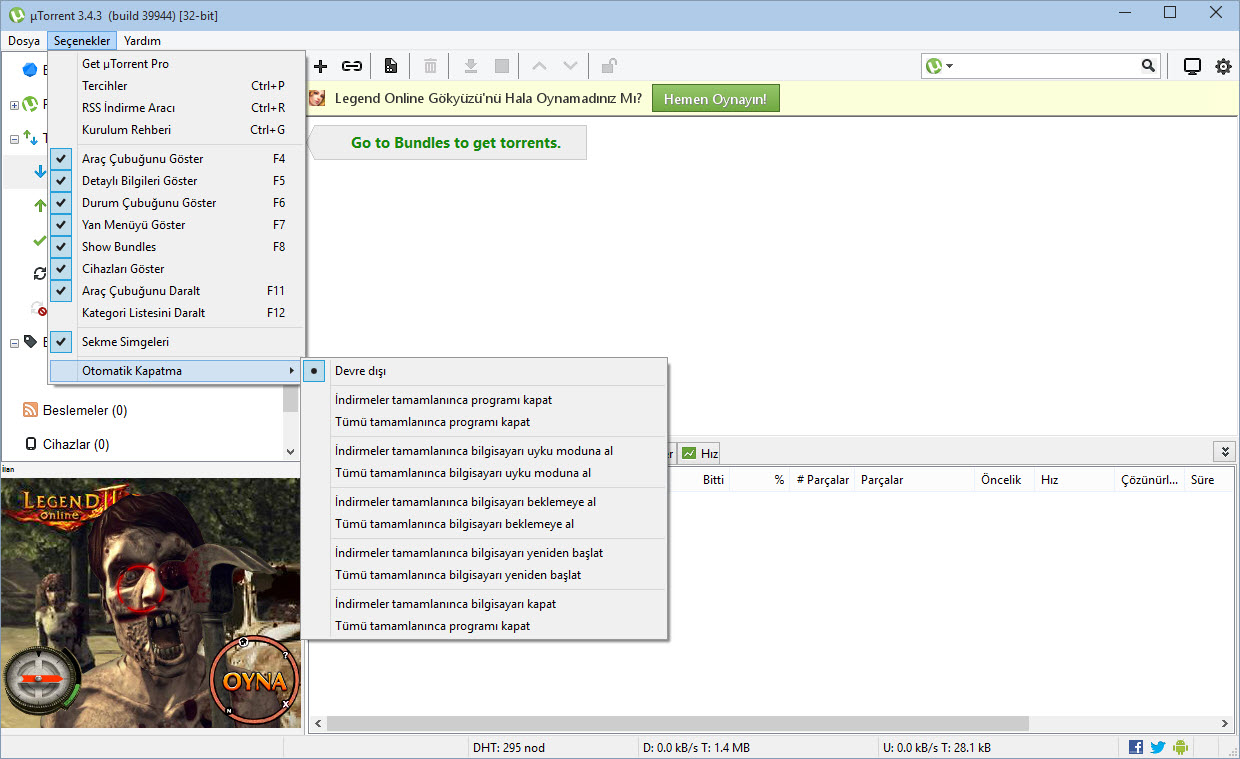The width and height of the screenshot is (1240, 759).
Task: Toggle the Cihazları Göster option
Action: tap(176, 269)
